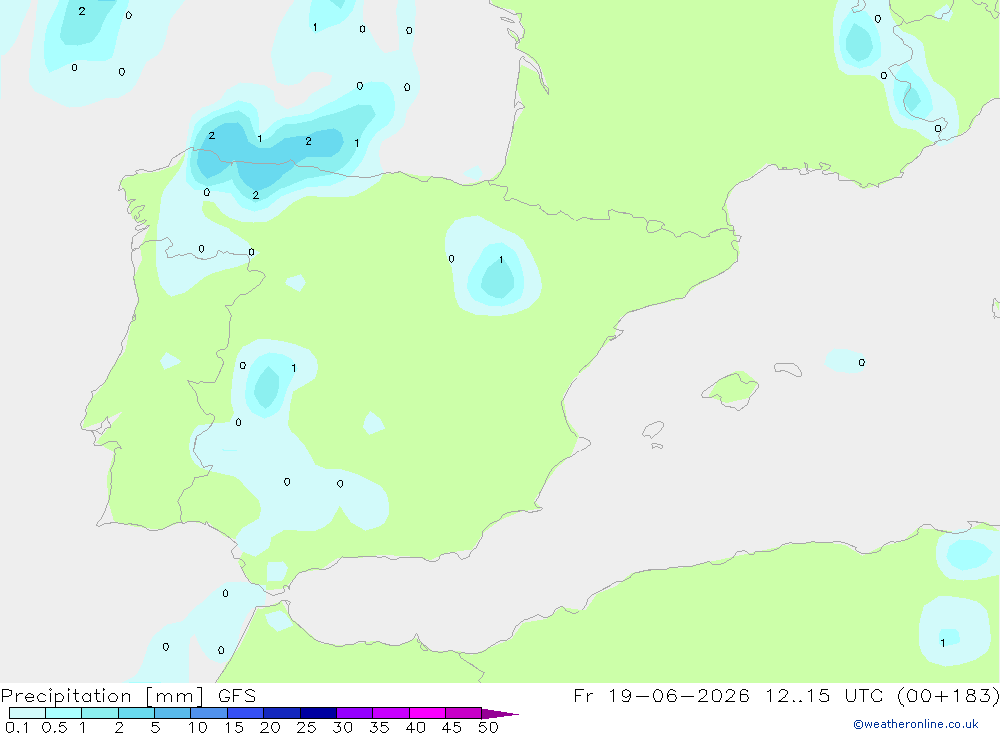Pick the 10–15 mm legend color swatch

tap(209, 713)
